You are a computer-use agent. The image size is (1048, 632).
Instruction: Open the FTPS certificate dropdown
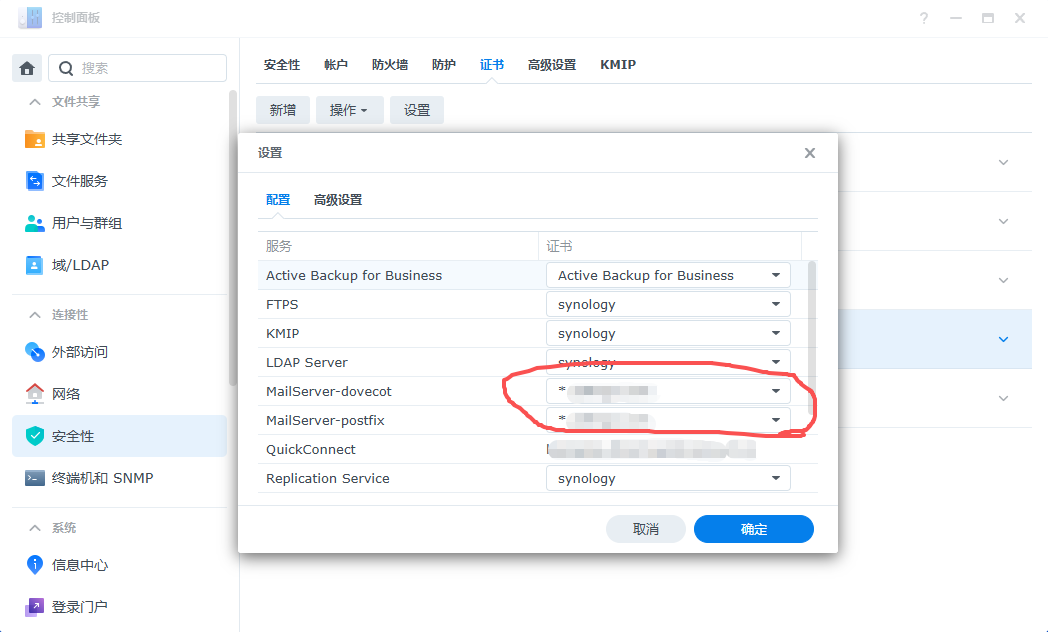click(x=668, y=304)
